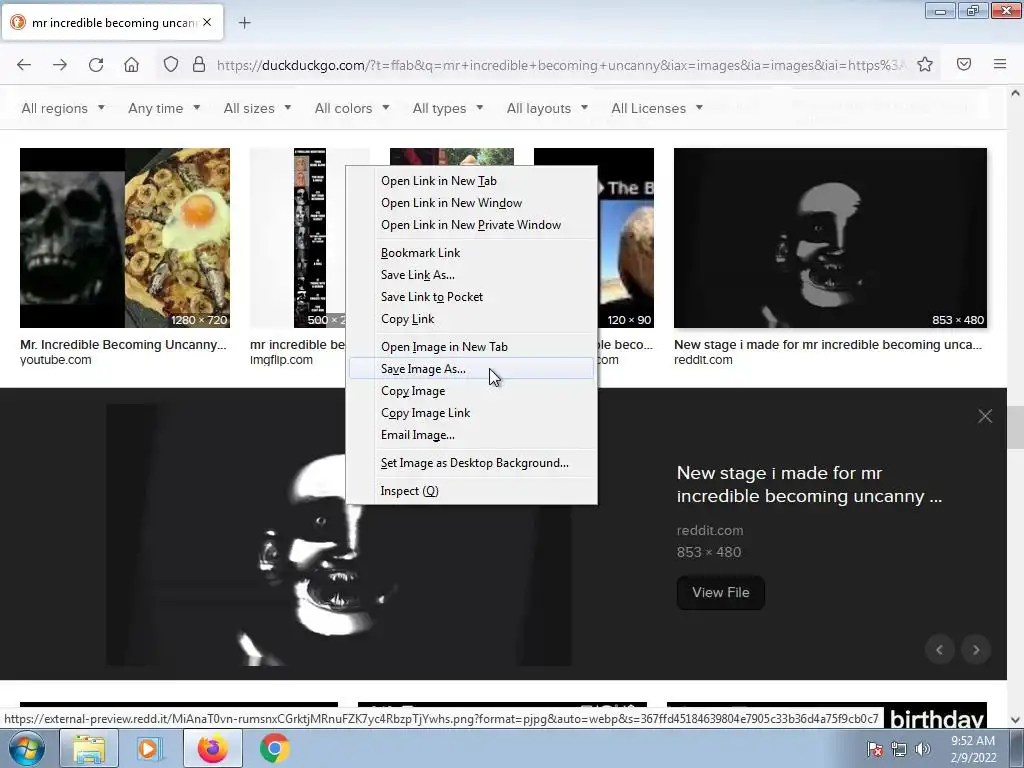View site security padlock details
This screenshot has height=768, width=1024.
(199, 65)
